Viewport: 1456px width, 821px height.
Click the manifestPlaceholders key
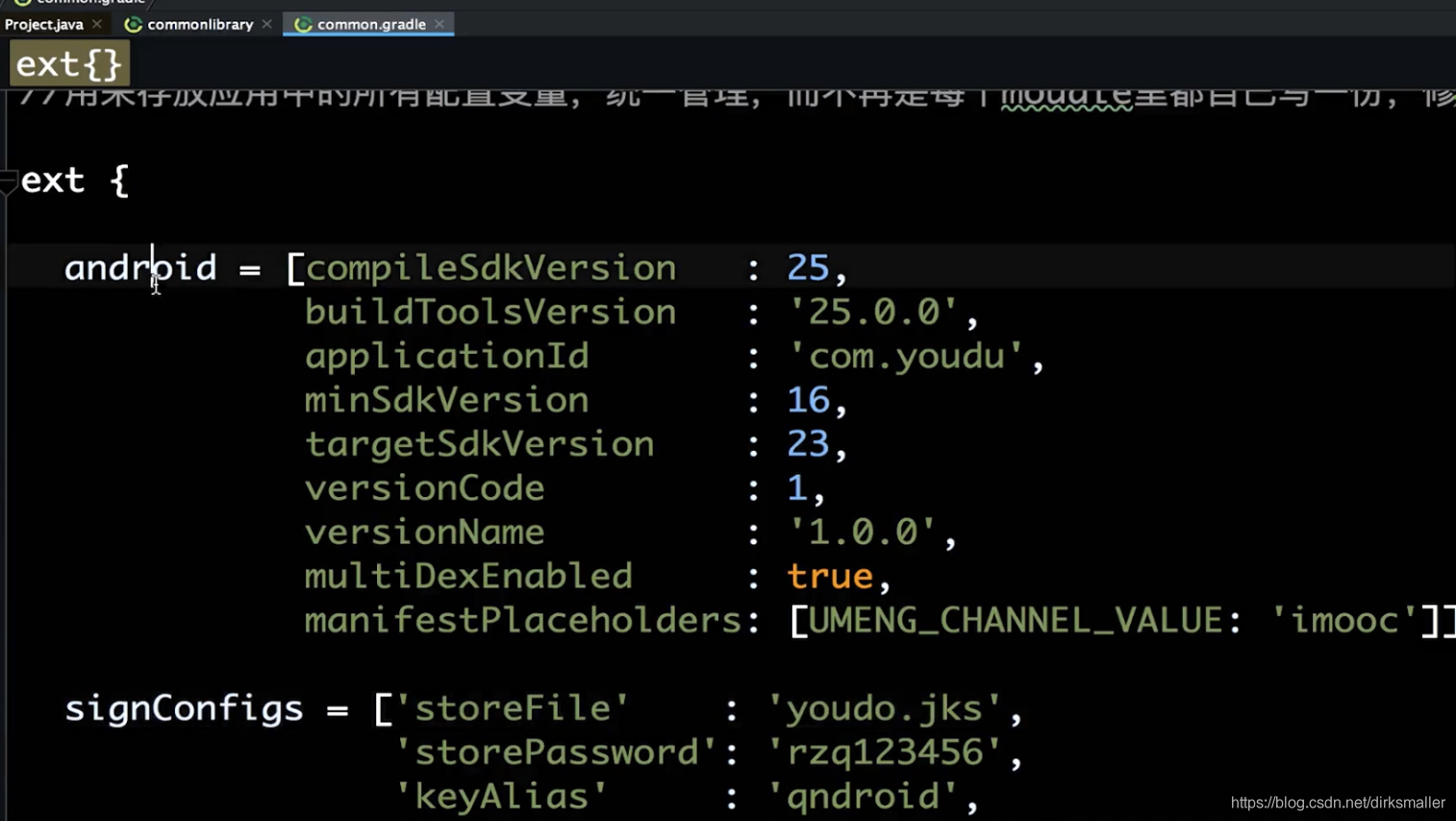coord(523,621)
